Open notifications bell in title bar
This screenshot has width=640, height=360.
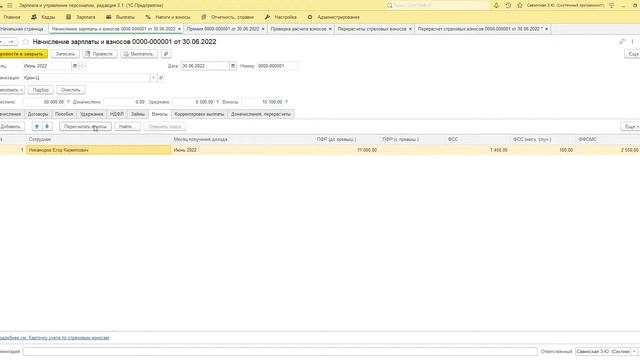[x=496, y=5]
